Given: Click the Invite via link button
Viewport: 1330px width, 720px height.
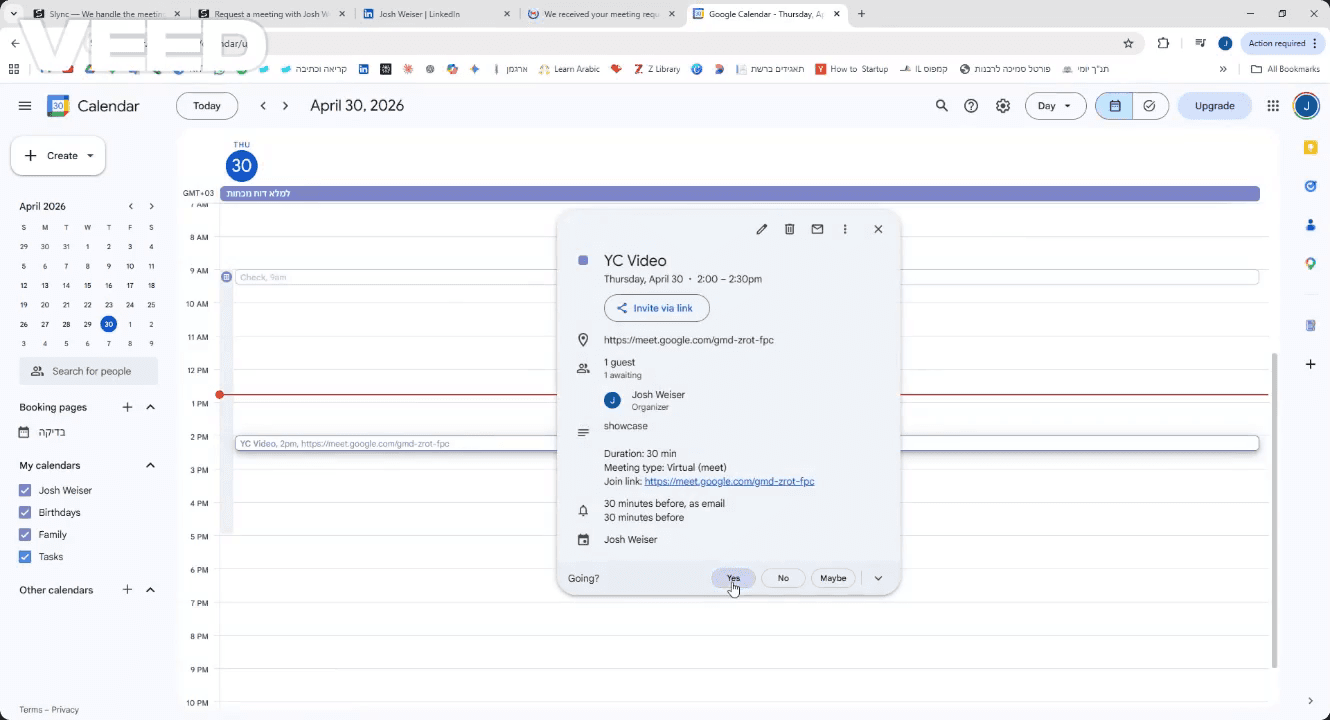Looking at the screenshot, I should tap(656, 308).
